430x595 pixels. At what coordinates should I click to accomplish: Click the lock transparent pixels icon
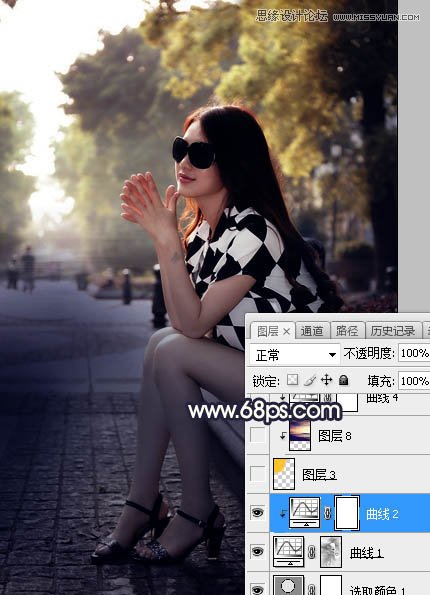pyautogui.click(x=292, y=380)
